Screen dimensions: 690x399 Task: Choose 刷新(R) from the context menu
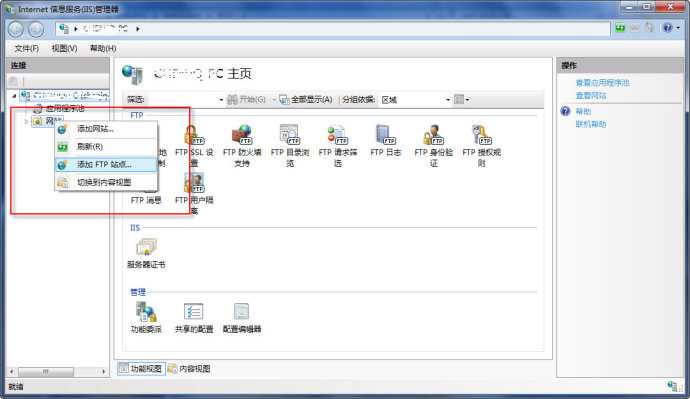click(x=106, y=146)
